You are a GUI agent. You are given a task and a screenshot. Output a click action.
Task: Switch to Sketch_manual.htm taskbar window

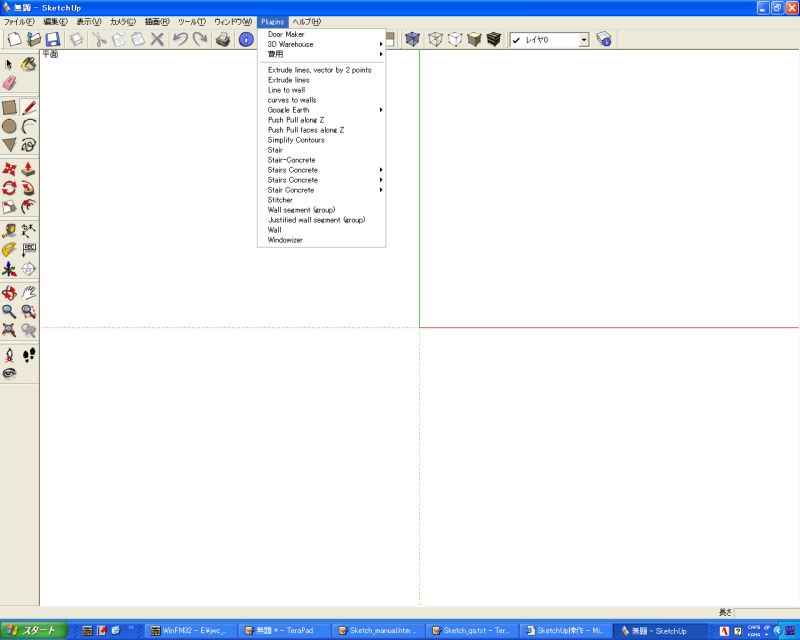click(x=380, y=631)
